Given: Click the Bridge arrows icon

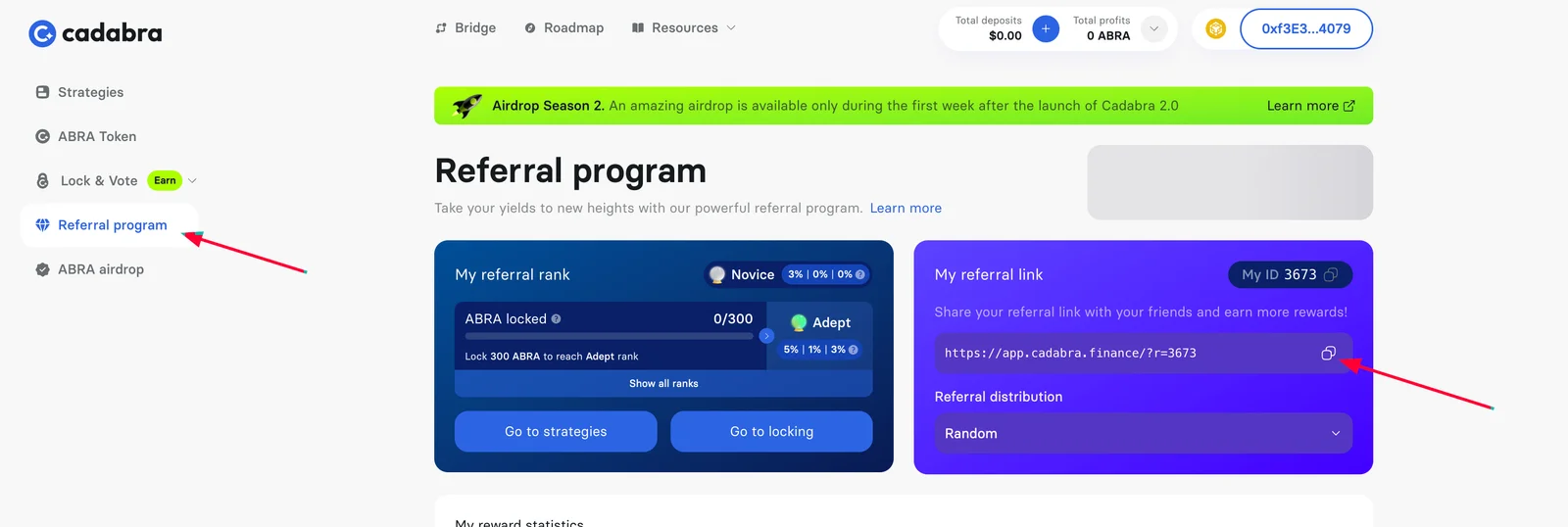Looking at the screenshot, I should pyautogui.click(x=441, y=27).
